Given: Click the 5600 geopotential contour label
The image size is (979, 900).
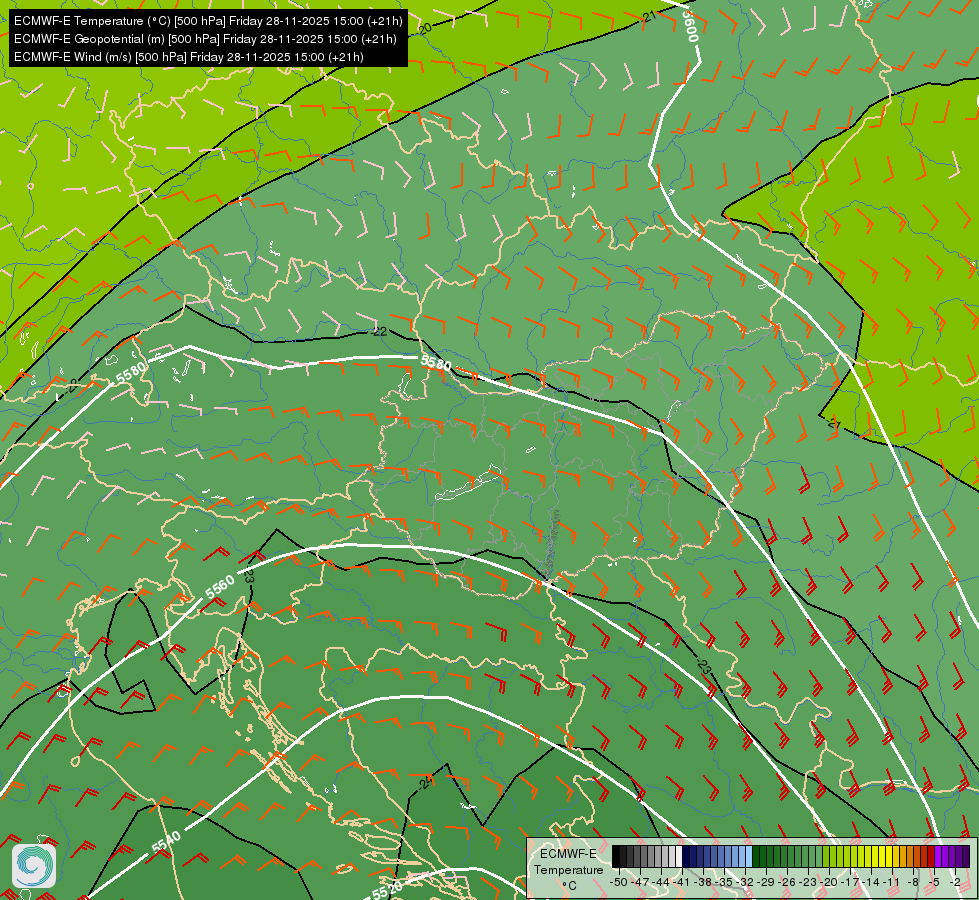Looking at the screenshot, I should [689, 25].
